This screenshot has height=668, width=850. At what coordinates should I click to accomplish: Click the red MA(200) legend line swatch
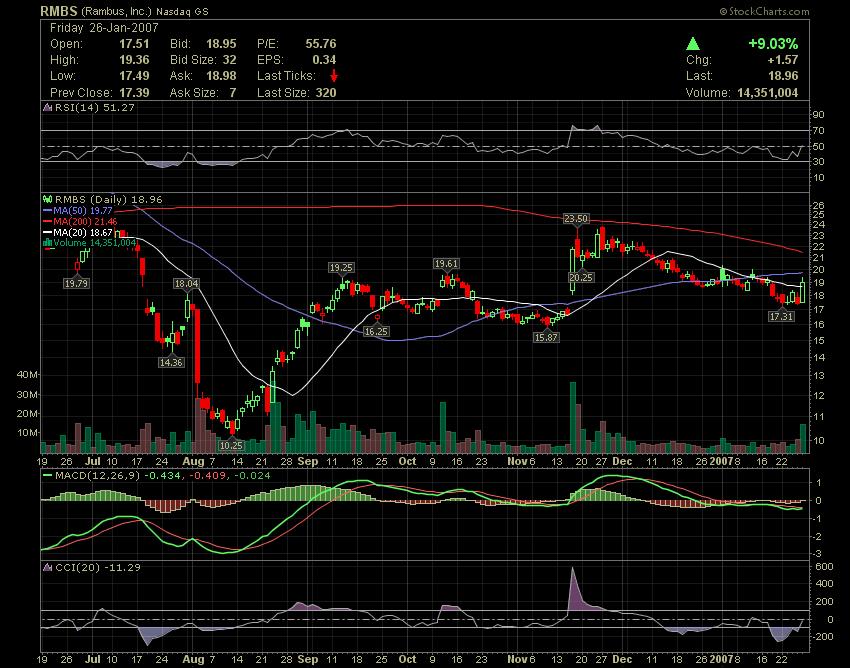coord(47,221)
